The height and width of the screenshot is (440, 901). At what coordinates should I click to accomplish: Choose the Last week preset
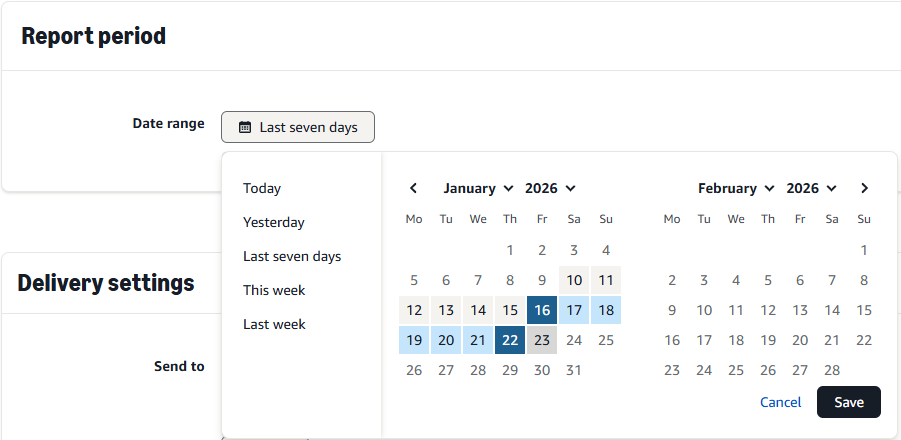pyautogui.click(x=274, y=324)
